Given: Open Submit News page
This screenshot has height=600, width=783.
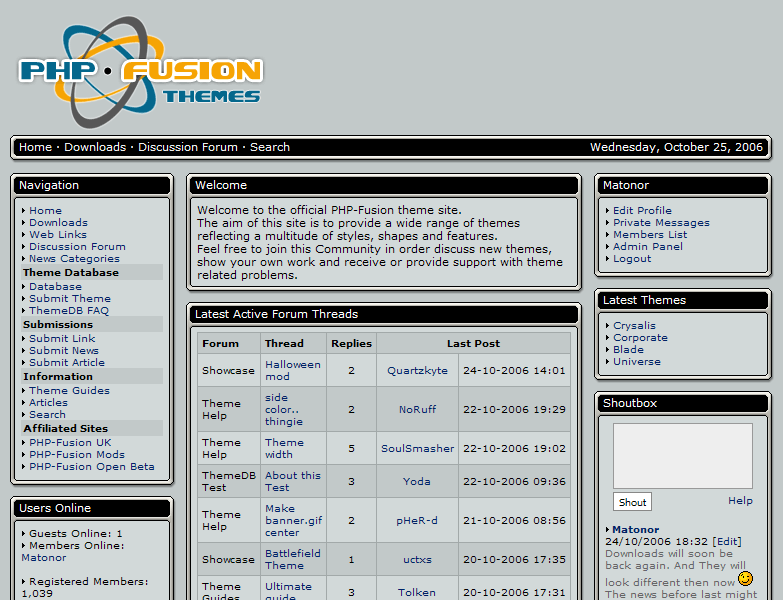Looking at the screenshot, I should coord(64,350).
